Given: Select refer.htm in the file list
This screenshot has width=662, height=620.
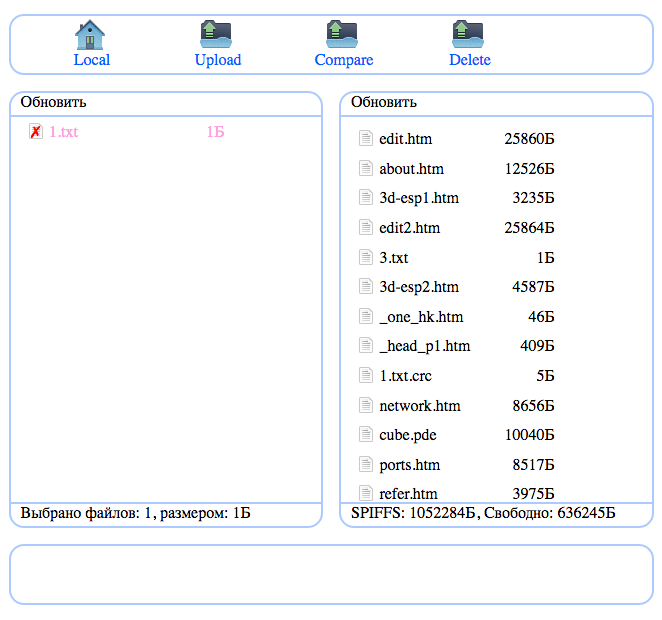Looking at the screenshot, I should pyautogui.click(x=408, y=494).
